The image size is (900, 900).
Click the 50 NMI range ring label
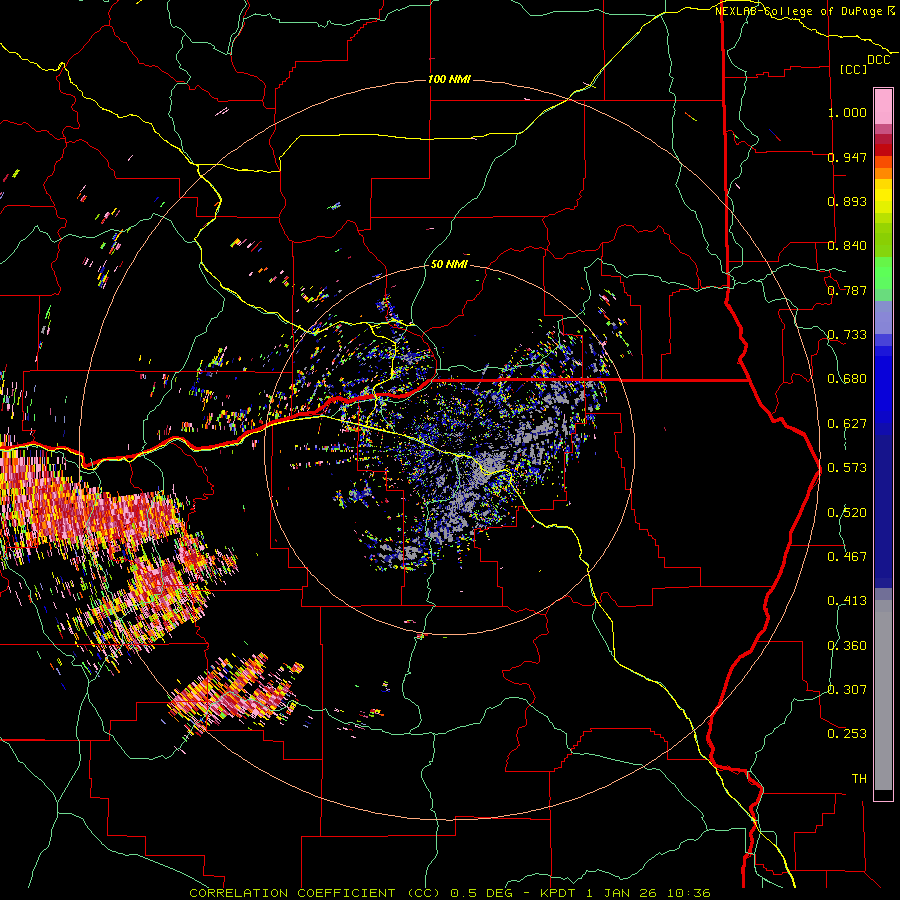(x=449, y=265)
